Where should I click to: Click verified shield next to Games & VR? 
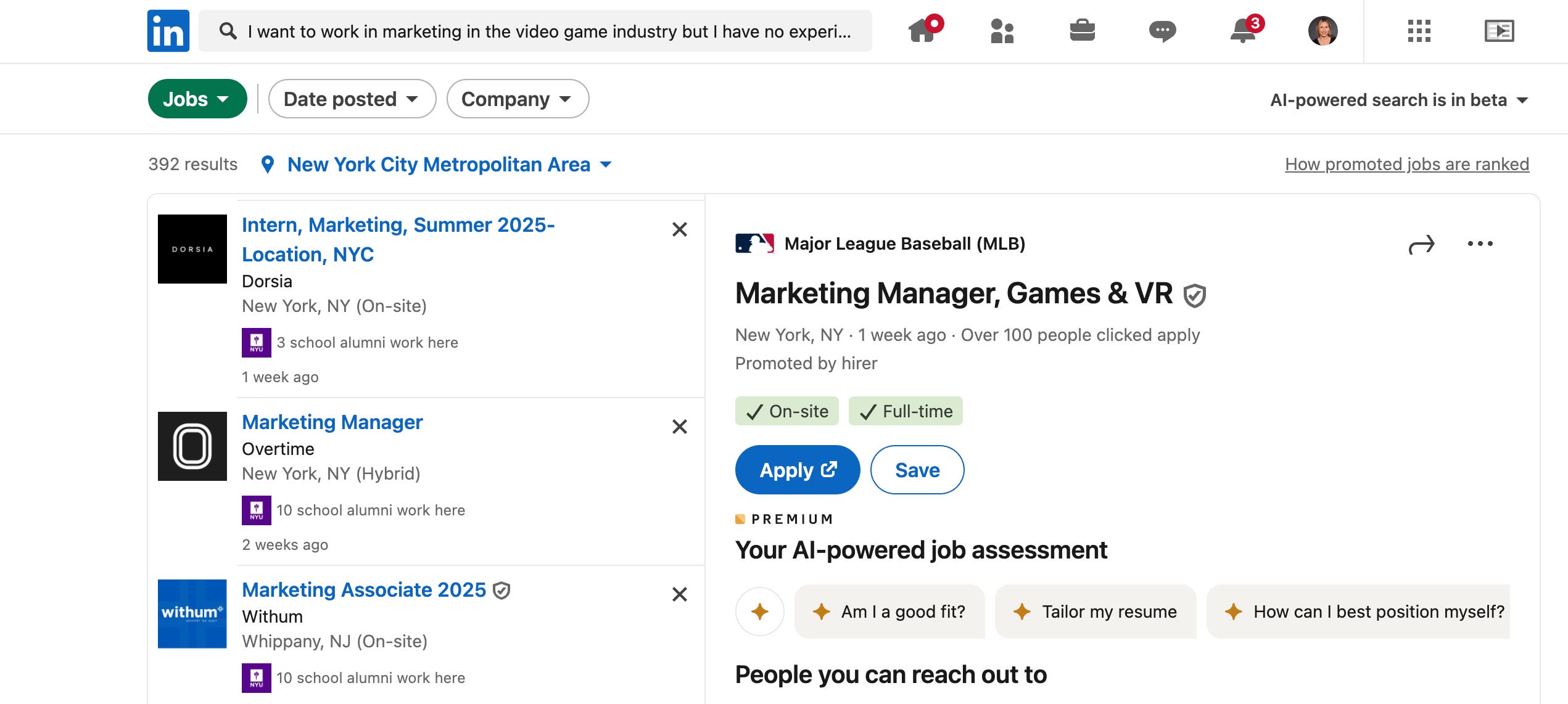(x=1195, y=295)
